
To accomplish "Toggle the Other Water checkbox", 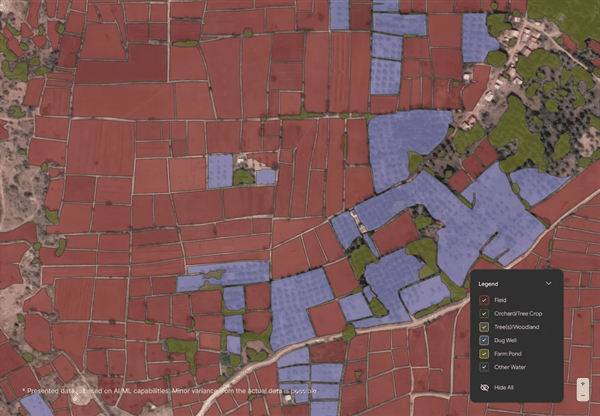I will point(485,367).
